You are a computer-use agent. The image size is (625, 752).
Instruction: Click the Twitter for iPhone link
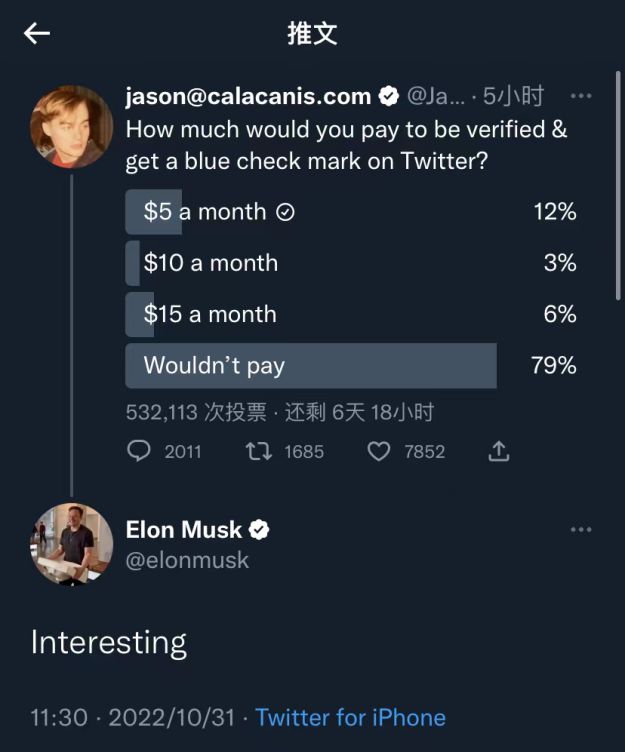pos(351,718)
